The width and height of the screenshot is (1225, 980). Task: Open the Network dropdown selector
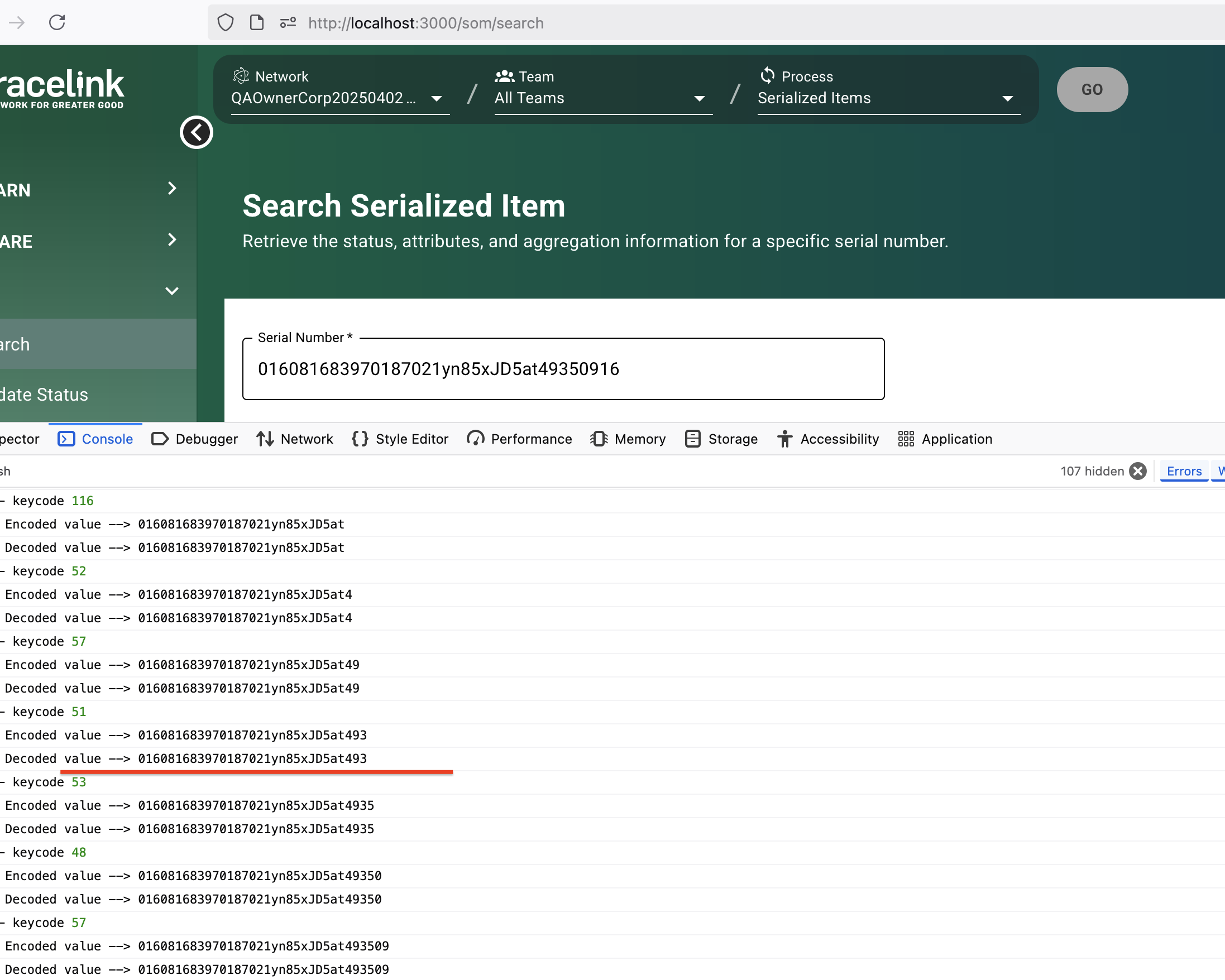pos(339,98)
